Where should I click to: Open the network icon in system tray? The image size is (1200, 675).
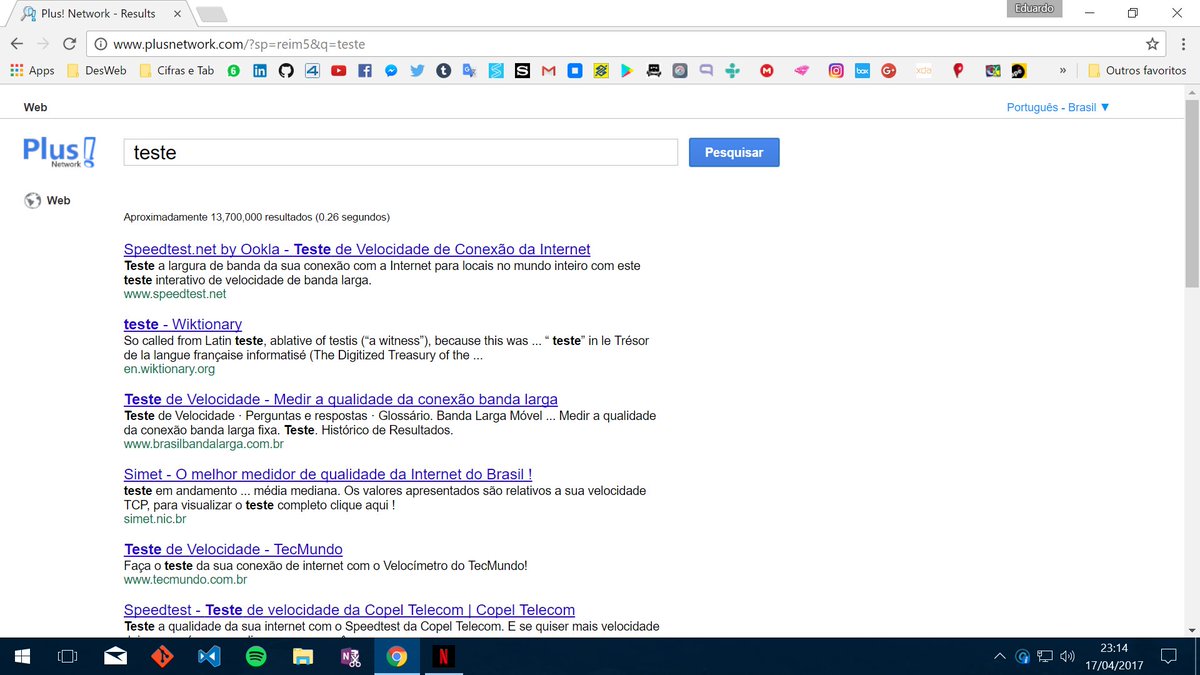(1045, 657)
